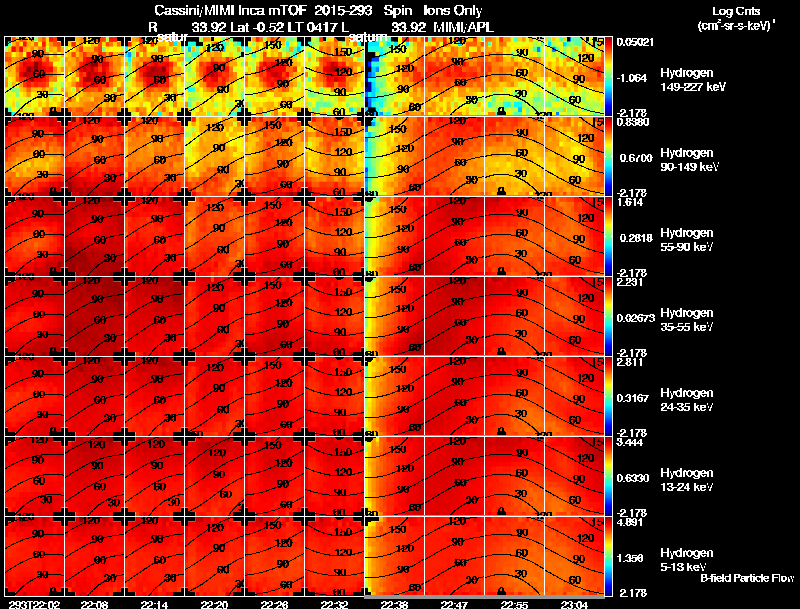Click the '1.356' color scale value
The width and height of the screenshot is (800, 609).
[630, 558]
